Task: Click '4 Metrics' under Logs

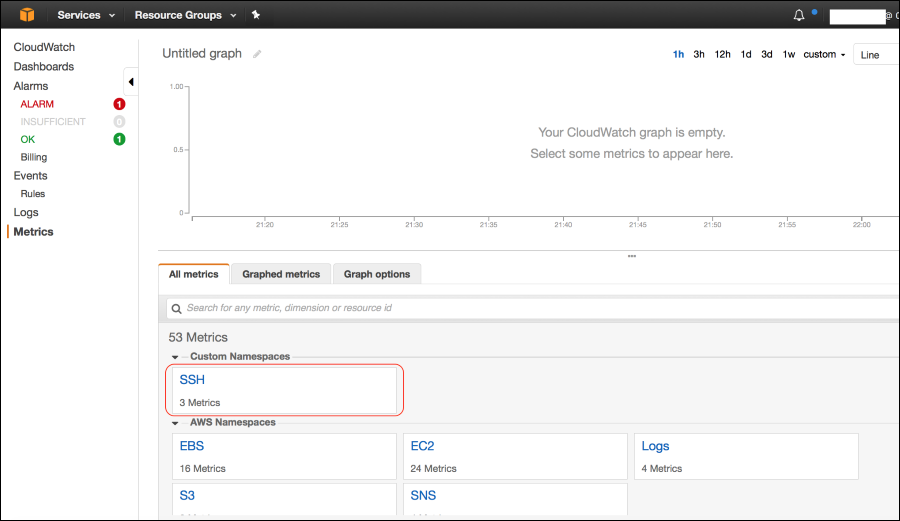Action: tap(662, 469)
